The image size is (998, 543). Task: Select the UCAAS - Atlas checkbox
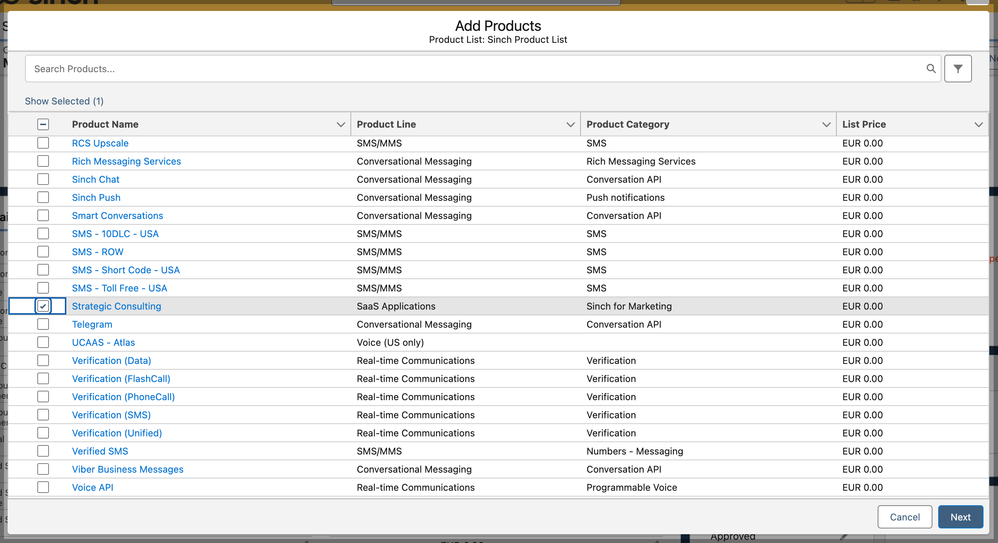click(x=43, y=342)
